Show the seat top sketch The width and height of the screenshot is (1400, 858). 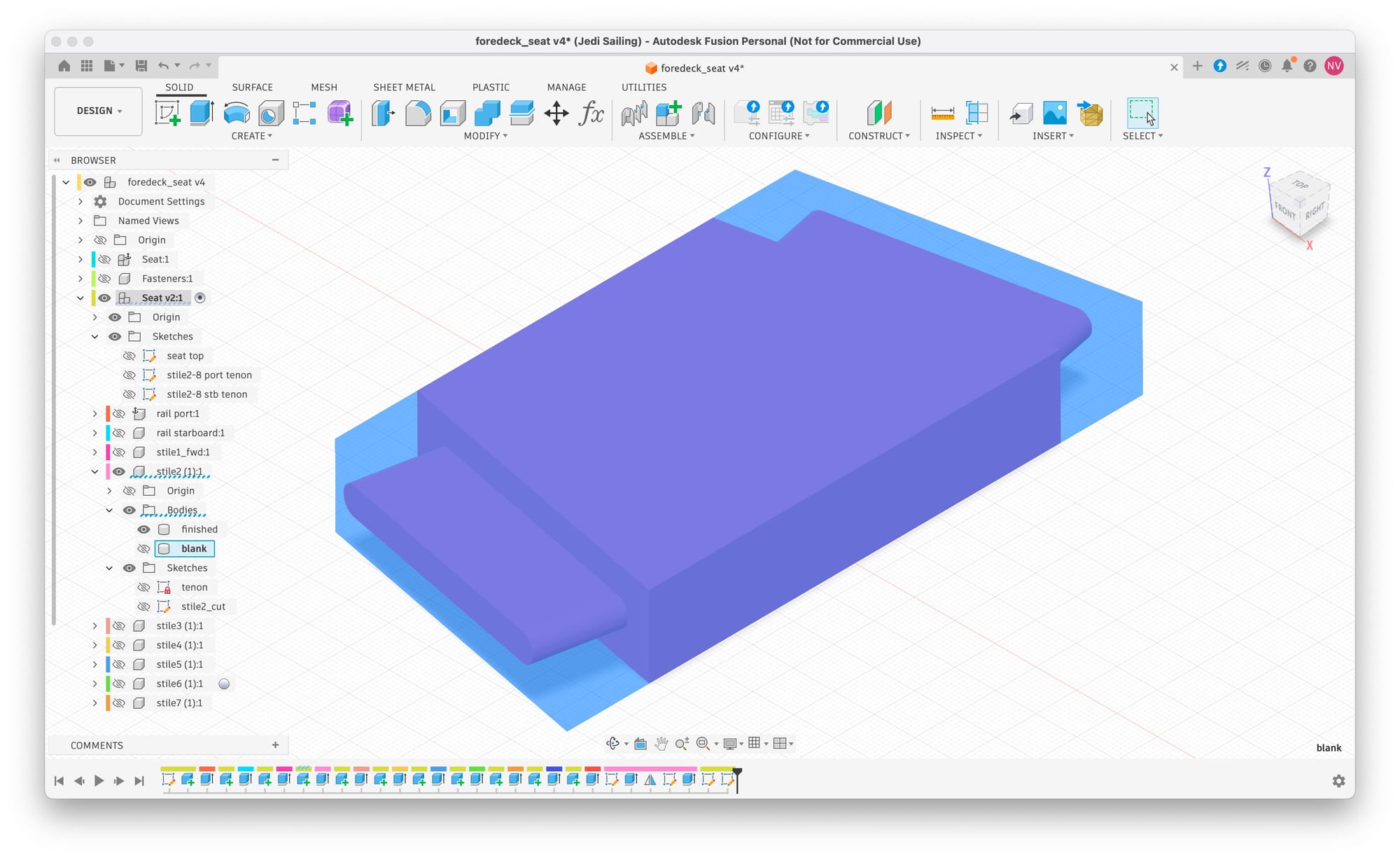(x=129, y=356)
